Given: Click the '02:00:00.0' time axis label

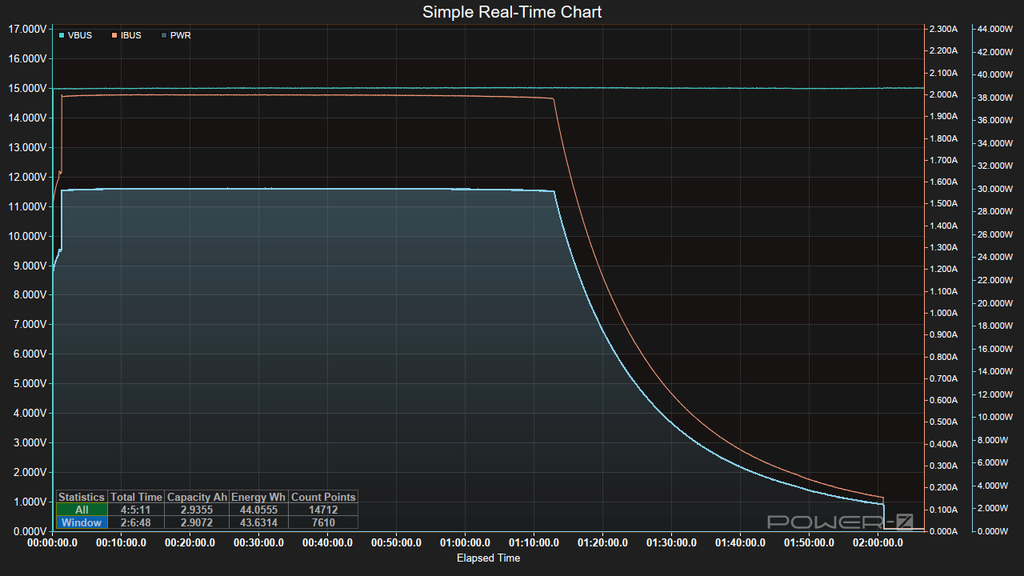Looking at the screenshot, I should pos(878,543).
